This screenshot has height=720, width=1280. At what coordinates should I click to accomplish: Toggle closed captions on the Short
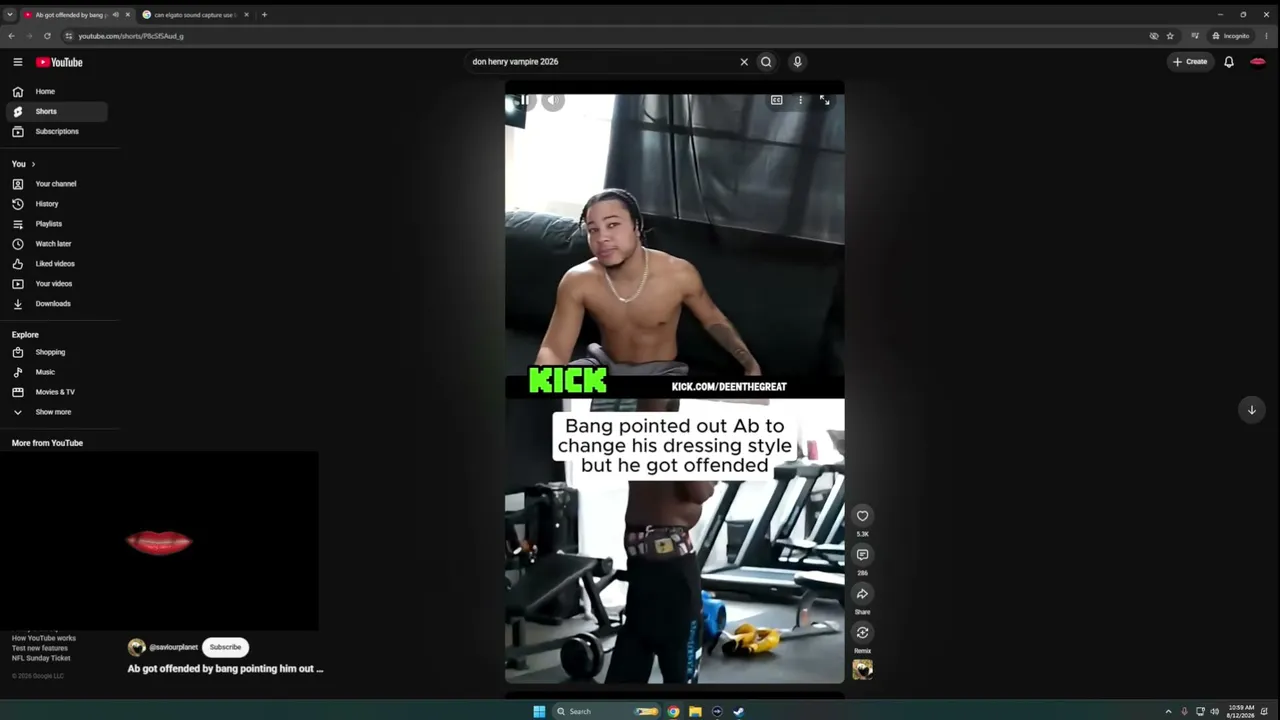(776, 100)
